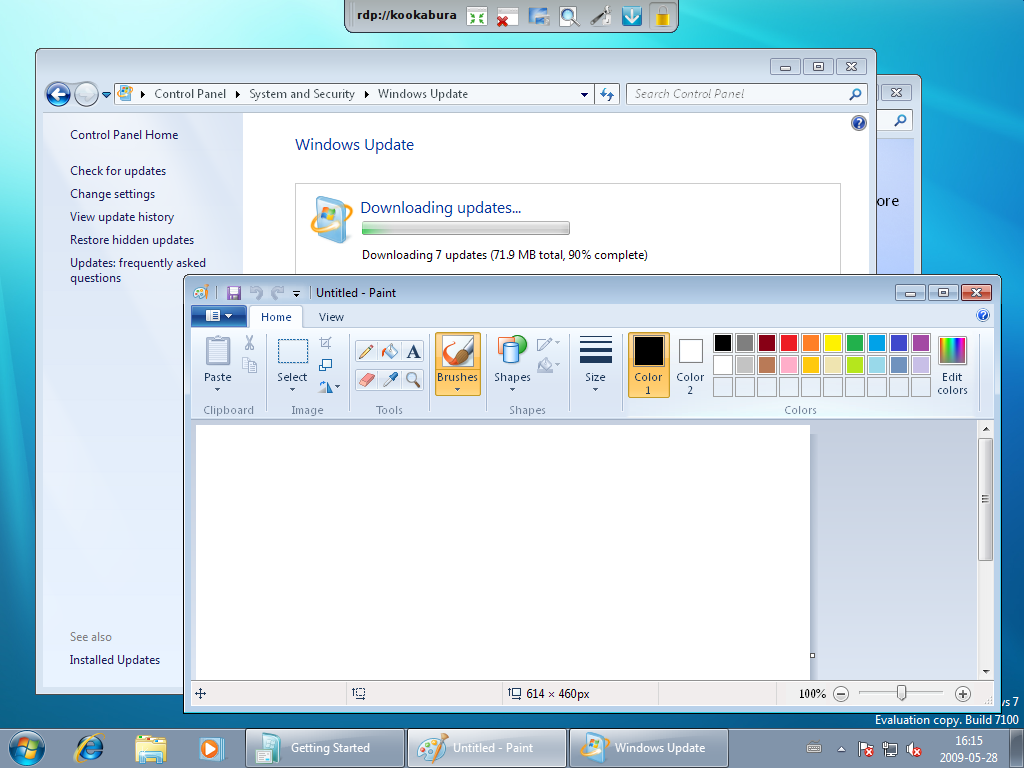Click the vertical scrollbar in Paint's canvas area

point(985,500)
